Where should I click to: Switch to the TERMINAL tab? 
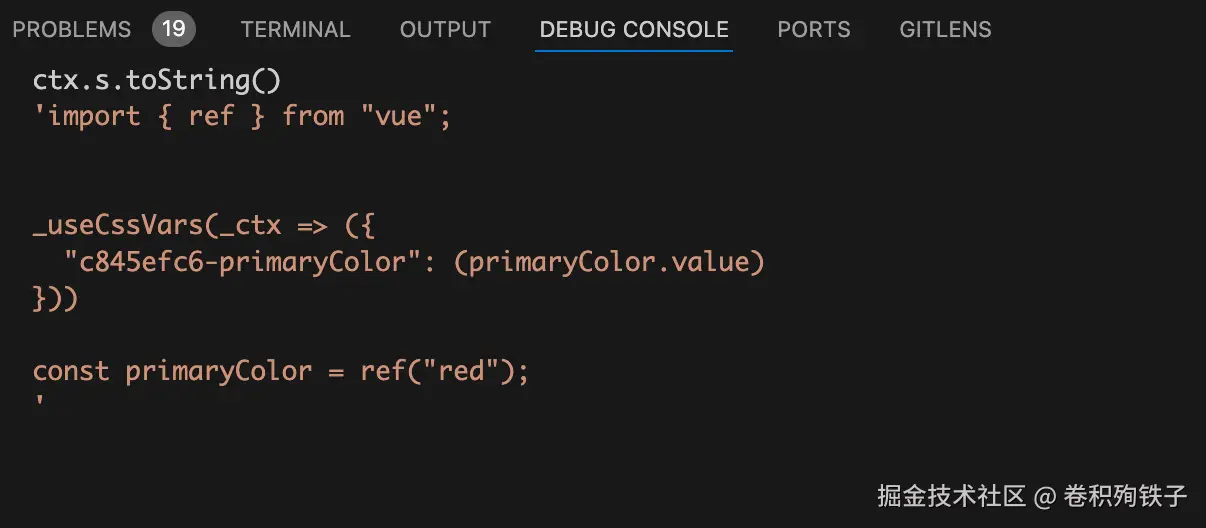pyautogui.click(x=295, y=29)
